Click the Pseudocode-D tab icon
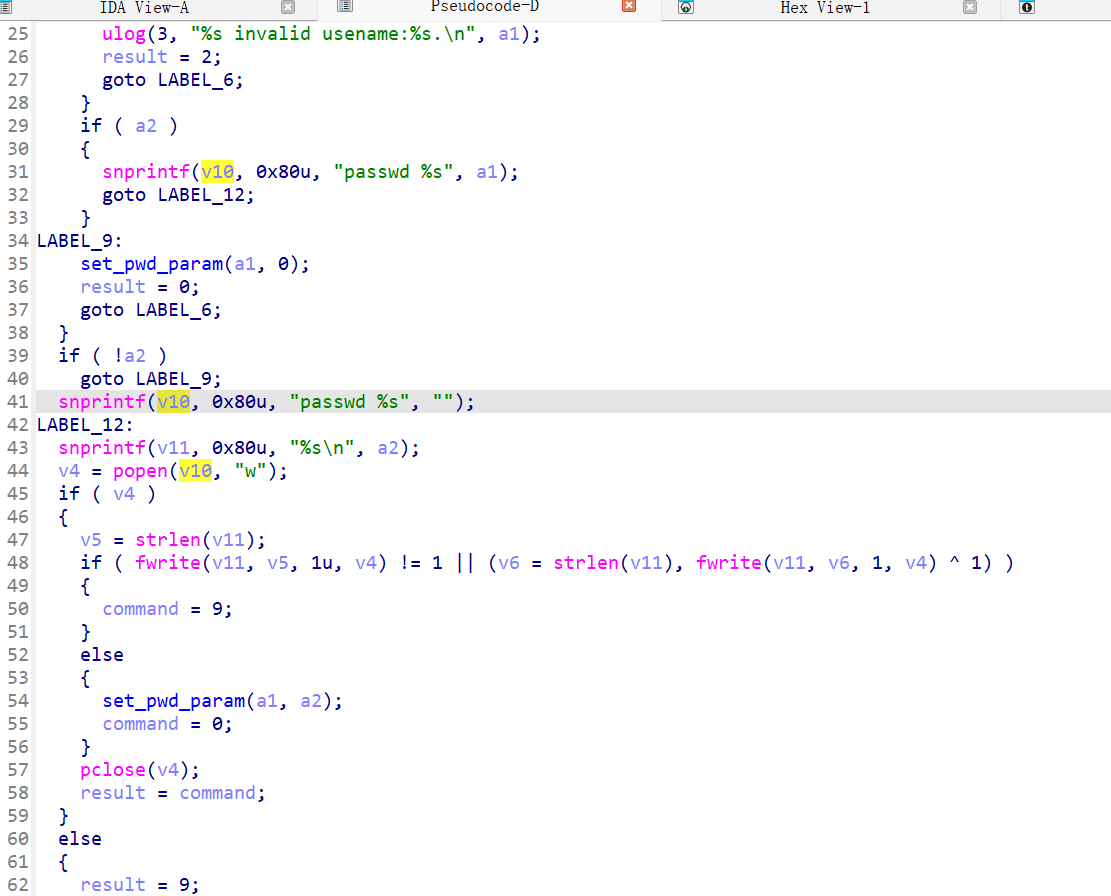This screenshot has height=896, width=1111. point(345,7)
